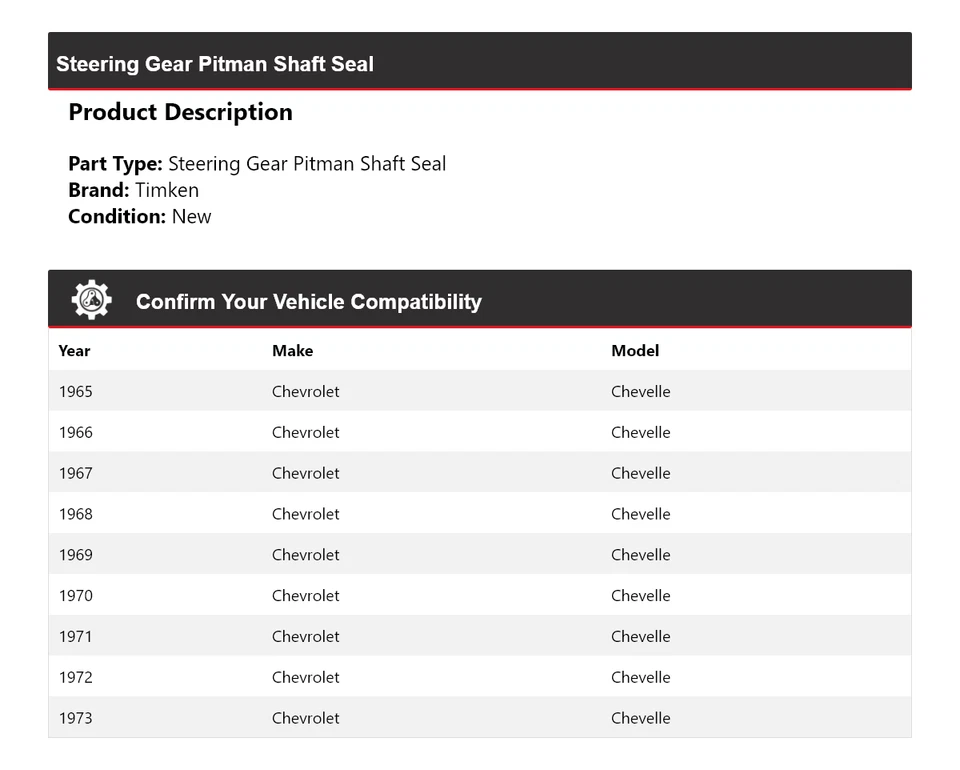960x770 pixels.
Task: Click the Make column header
Action: pos(292,351)
